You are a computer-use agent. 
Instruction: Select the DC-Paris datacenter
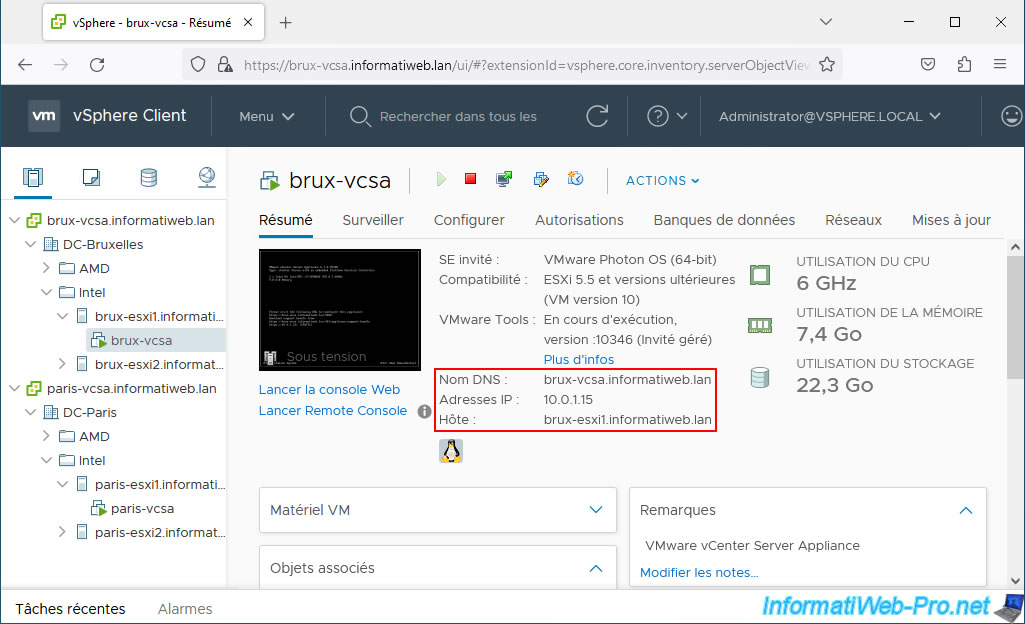click(89, 412)
